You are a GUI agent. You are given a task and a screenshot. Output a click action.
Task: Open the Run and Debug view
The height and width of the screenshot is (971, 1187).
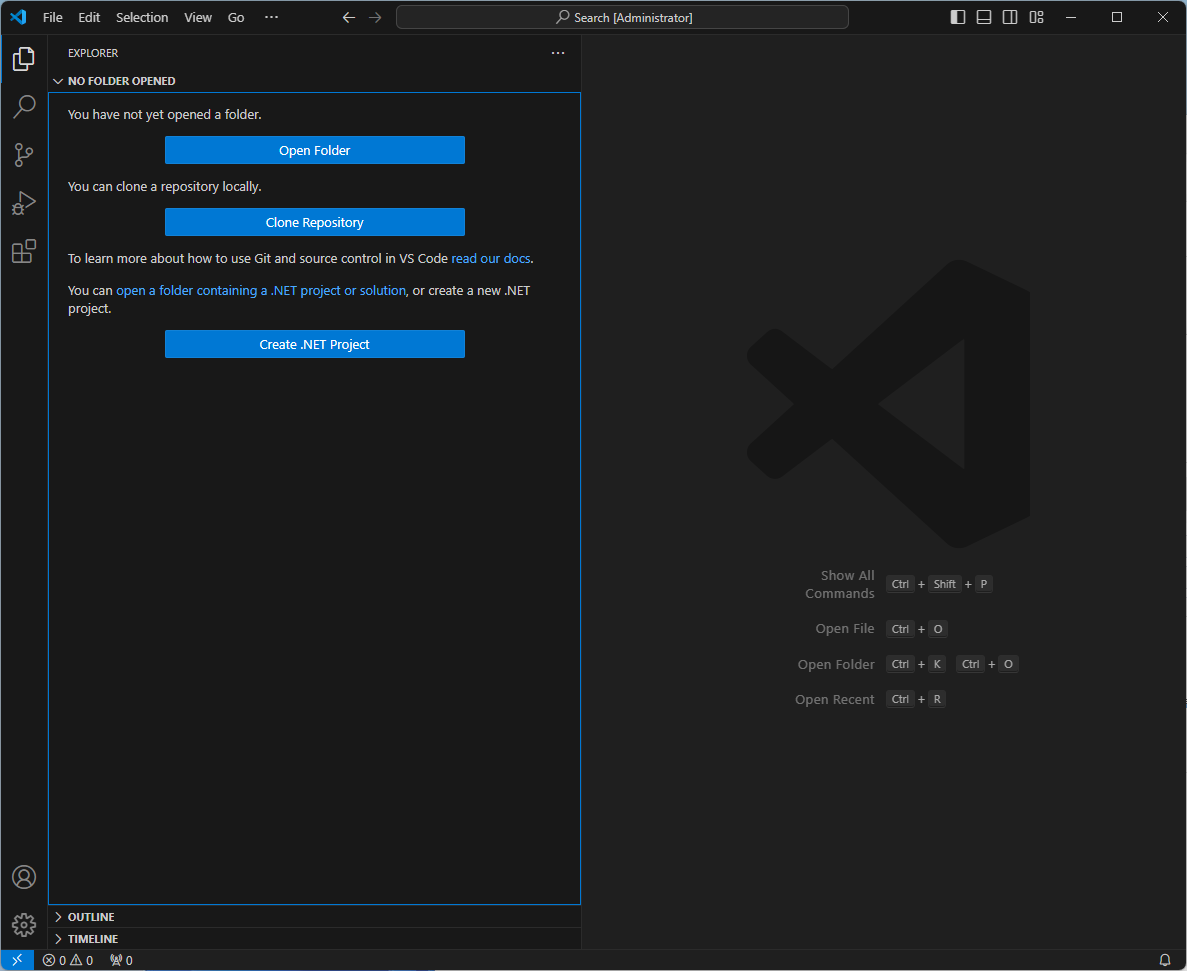[x=24, y=203]
